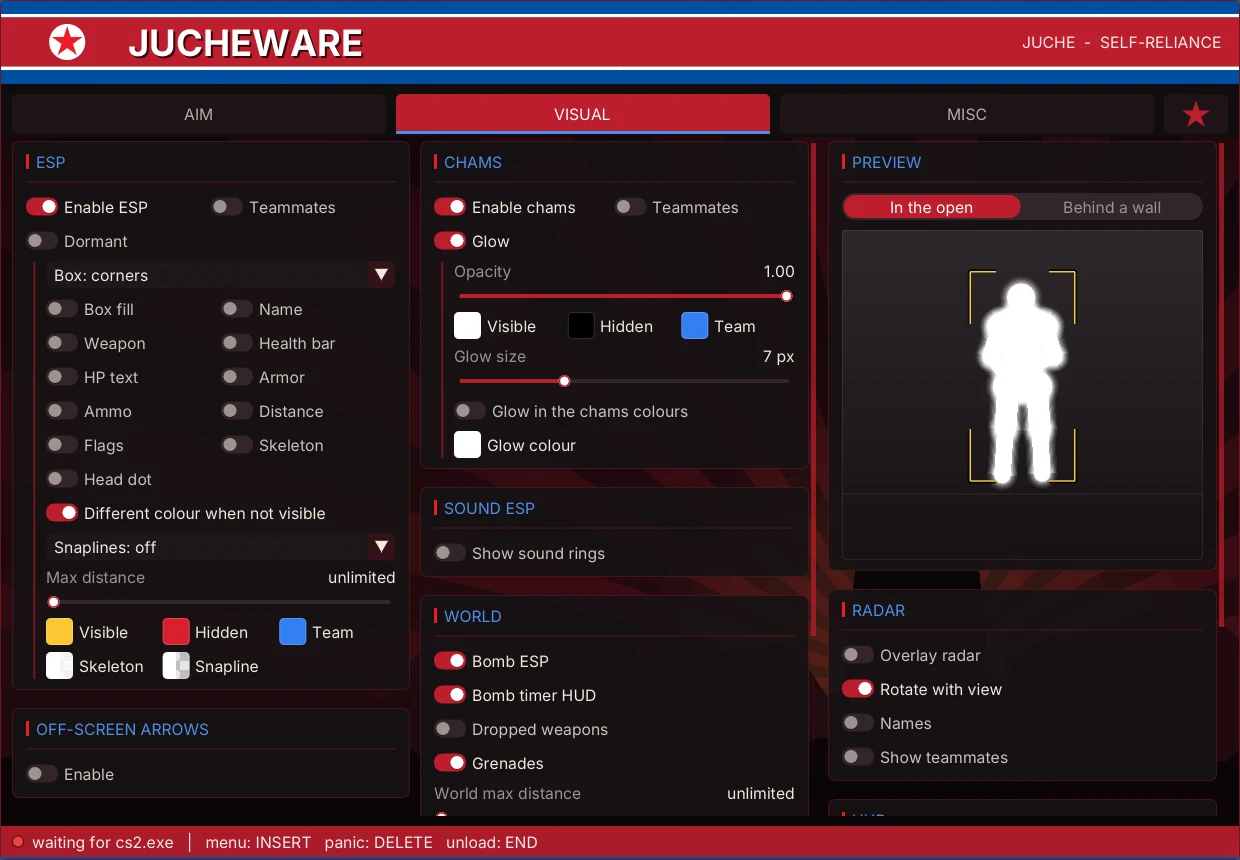
Task: Click the blue chams Team swatch
Action: (x=695, y=326)
